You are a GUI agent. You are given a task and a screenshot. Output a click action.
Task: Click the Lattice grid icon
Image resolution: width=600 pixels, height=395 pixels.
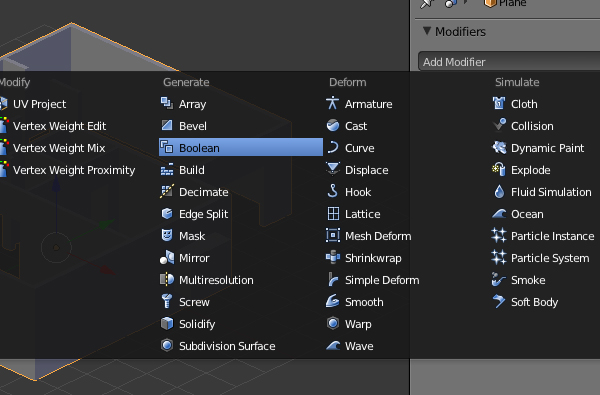pos(333,214)
